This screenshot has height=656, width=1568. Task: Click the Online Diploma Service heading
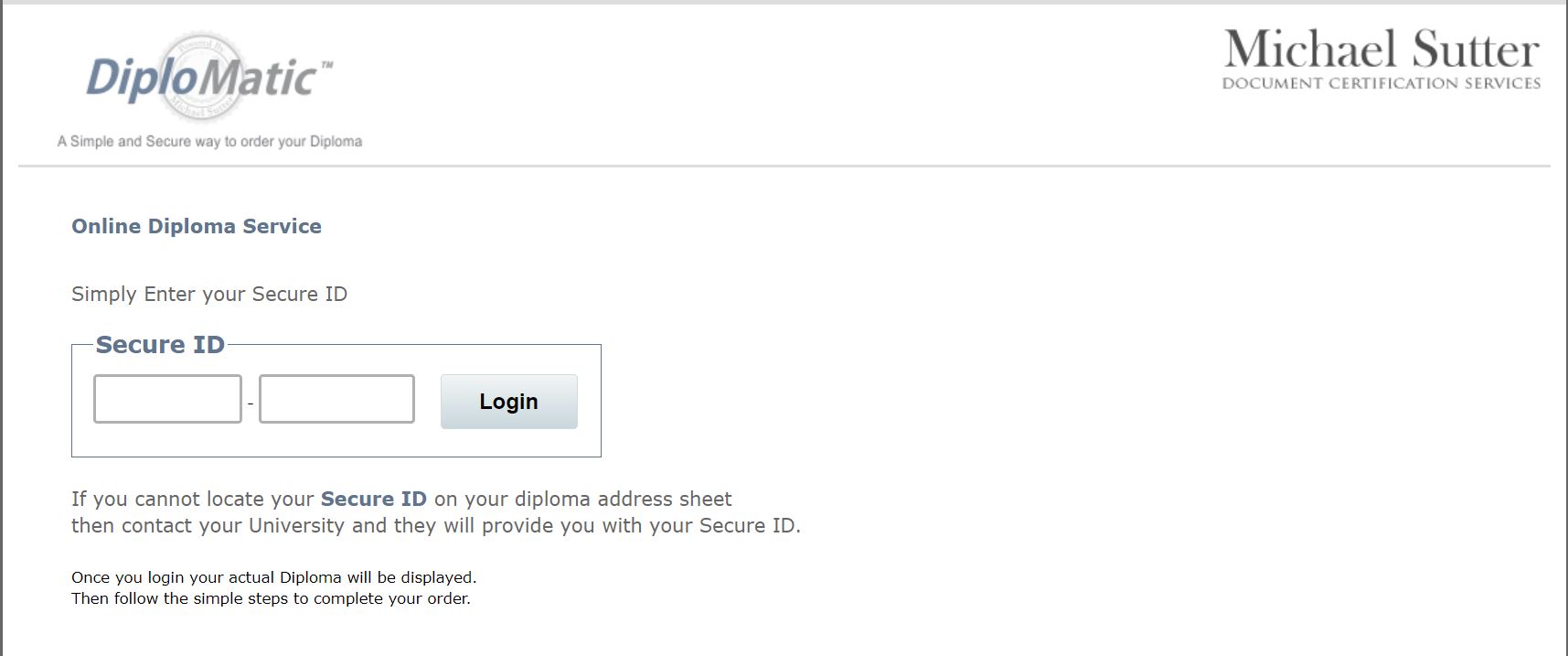[197, 226]
